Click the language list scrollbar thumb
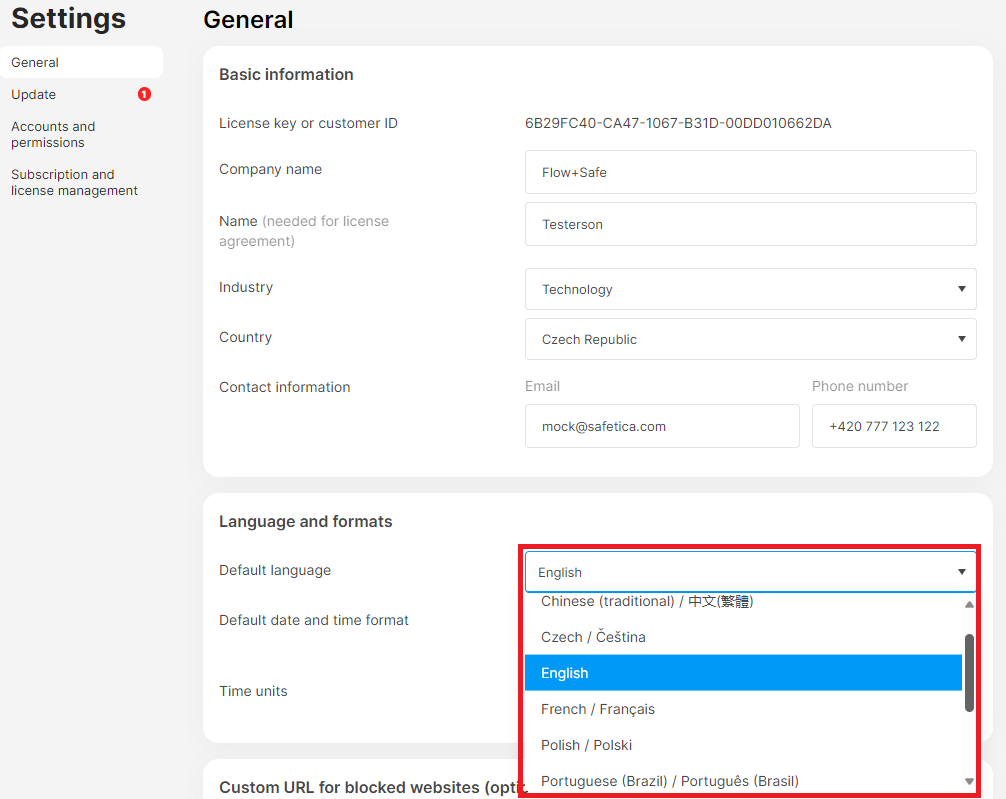 (969, 673)
